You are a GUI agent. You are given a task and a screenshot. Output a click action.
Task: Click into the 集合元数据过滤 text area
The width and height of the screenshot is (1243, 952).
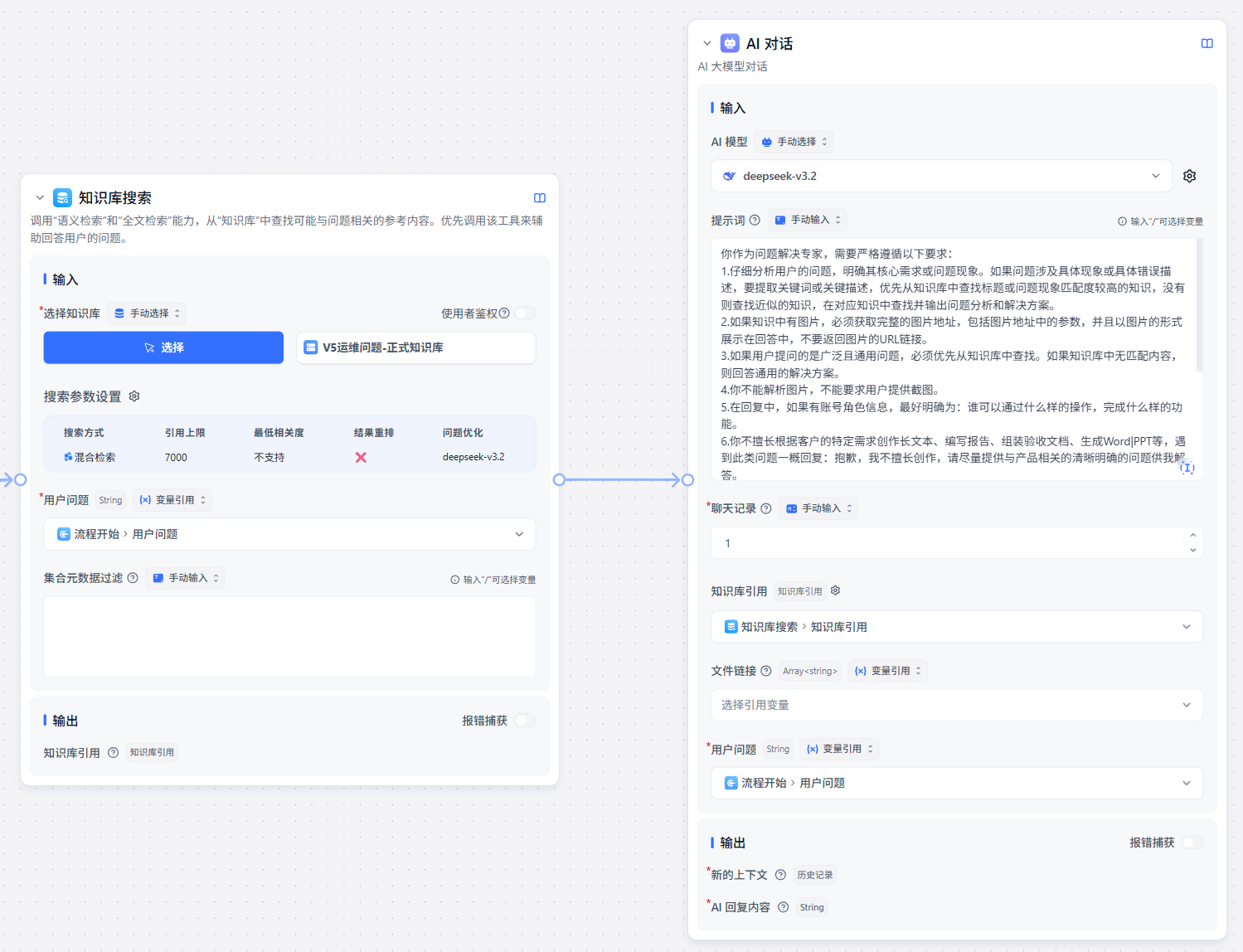click(x=289, y=636)
